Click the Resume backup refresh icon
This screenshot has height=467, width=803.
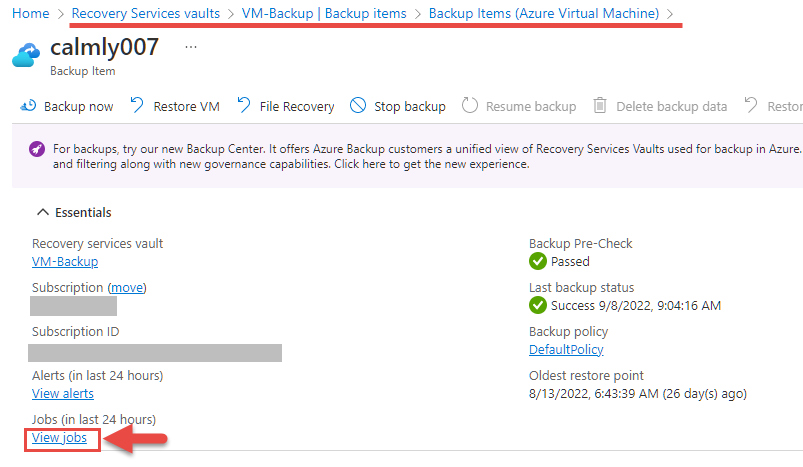[470, 105]
